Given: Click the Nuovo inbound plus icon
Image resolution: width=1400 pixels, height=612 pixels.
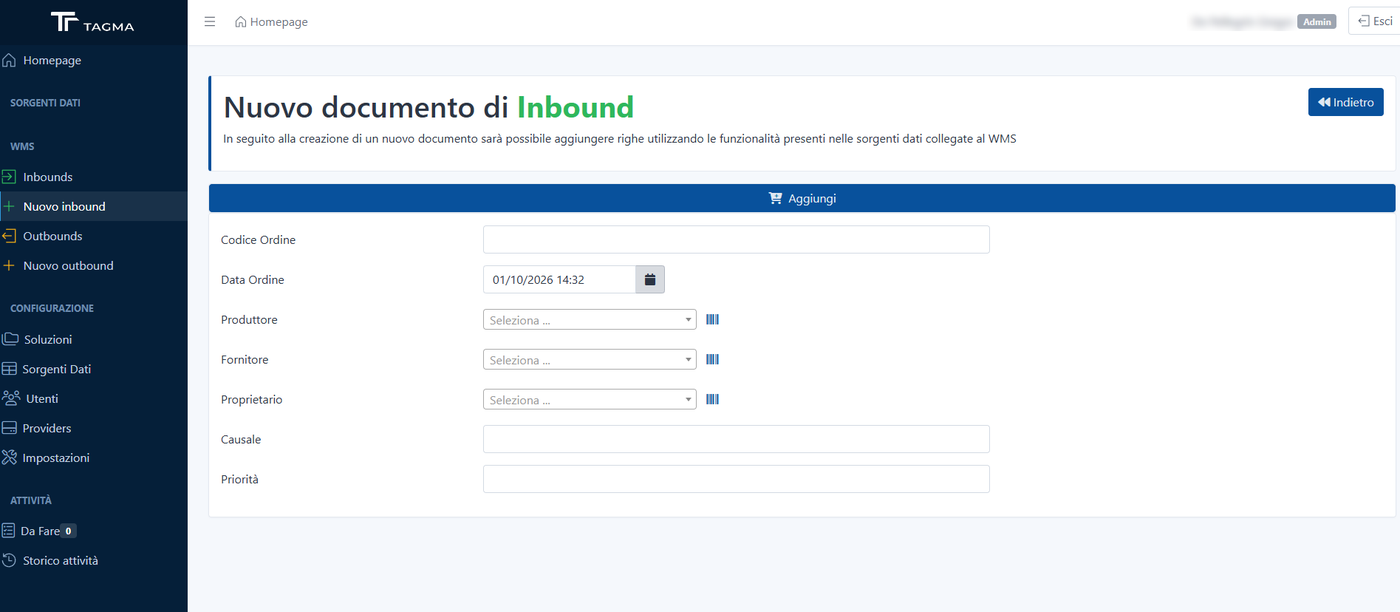Looking at the screenshot, I should click(x=9, y=206).
